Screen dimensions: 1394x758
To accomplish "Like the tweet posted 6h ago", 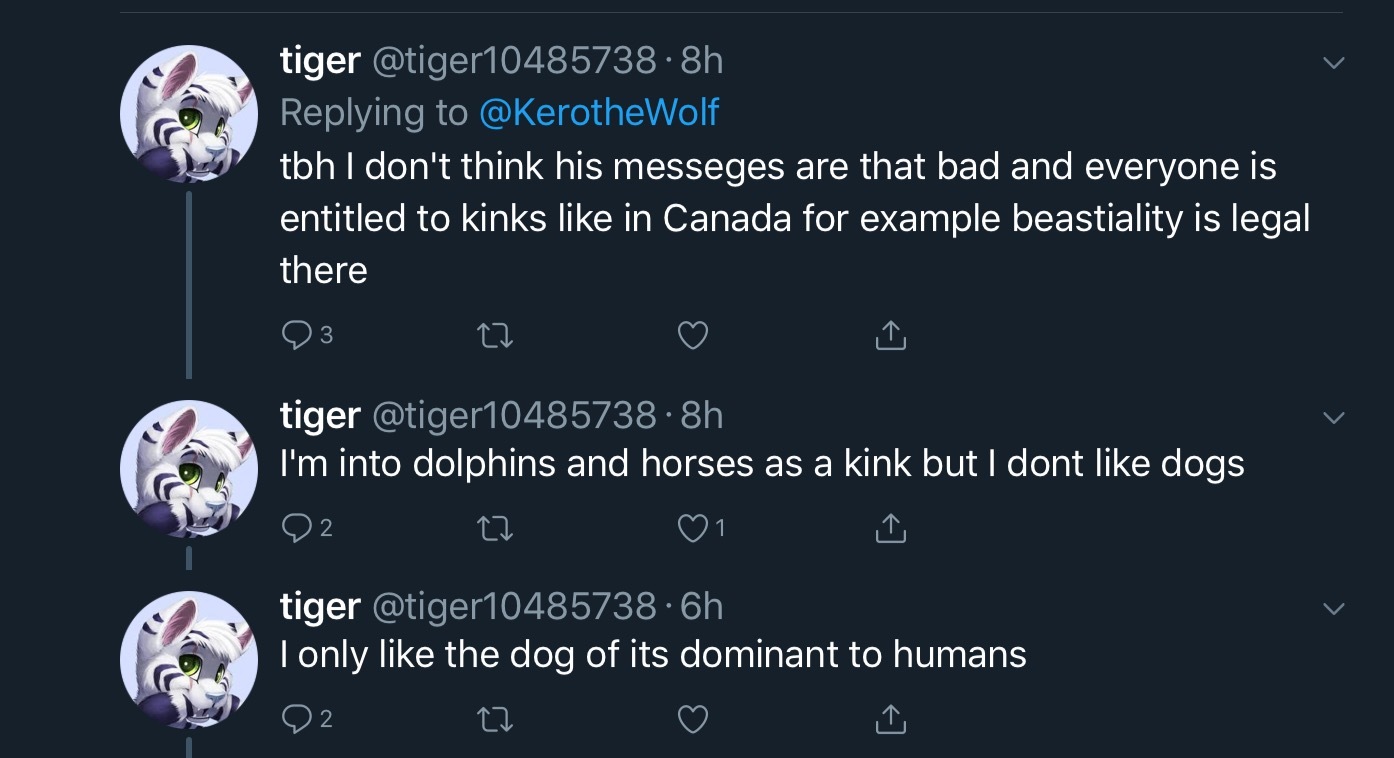I will pyautogui.click(x=693, y=719).
